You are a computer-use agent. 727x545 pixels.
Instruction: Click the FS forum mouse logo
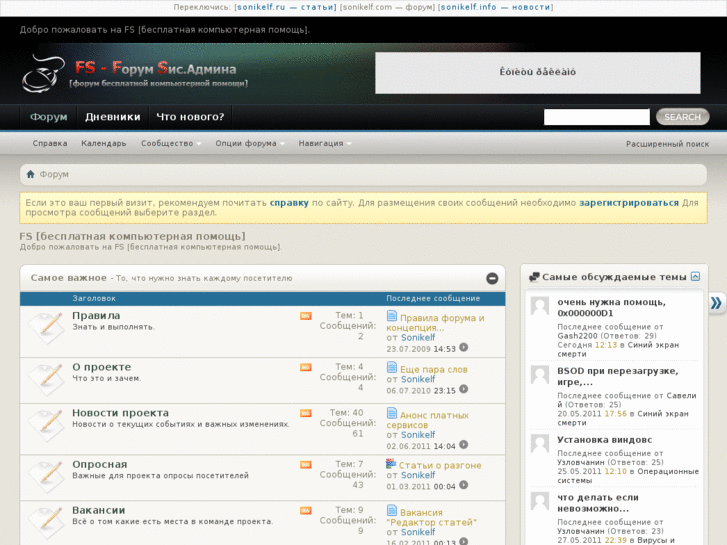click(43, 73)
